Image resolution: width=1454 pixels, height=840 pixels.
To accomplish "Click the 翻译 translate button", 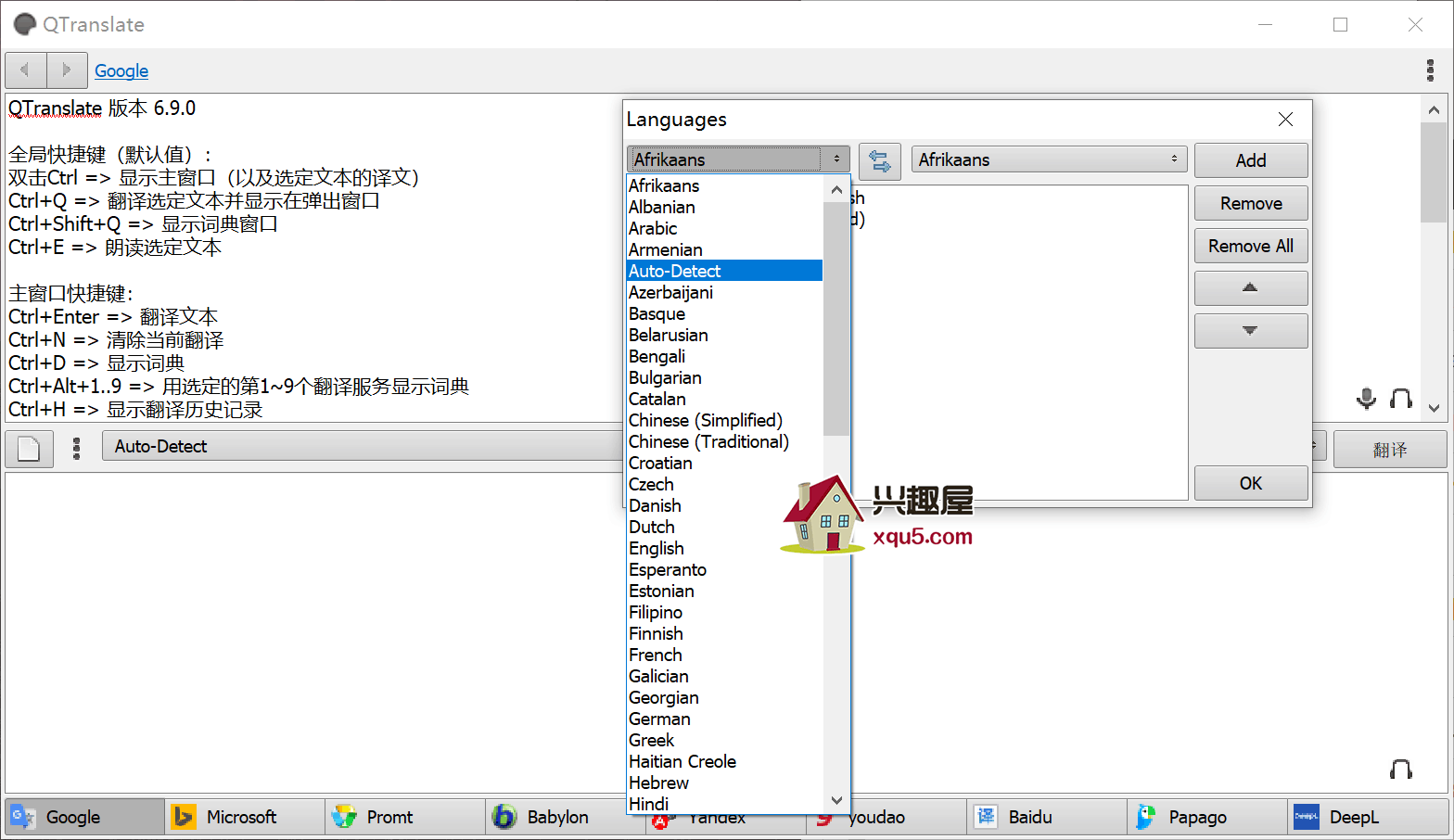I will pos(1390,450).
